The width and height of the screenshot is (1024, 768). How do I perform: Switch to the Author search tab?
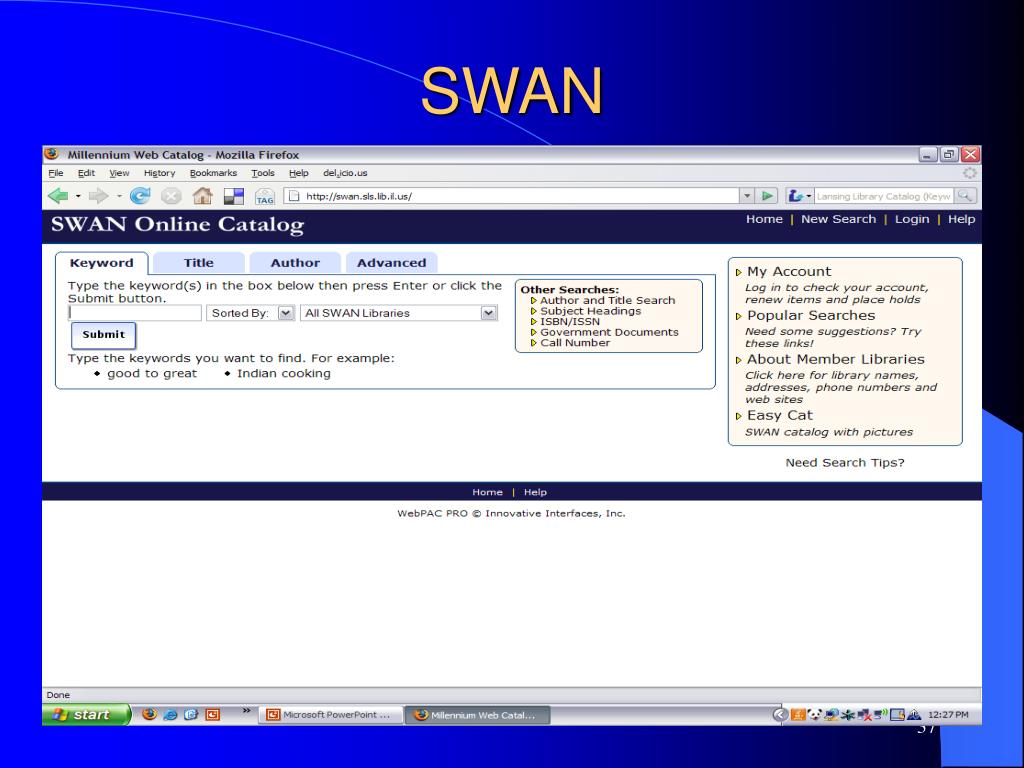point(295,263)
